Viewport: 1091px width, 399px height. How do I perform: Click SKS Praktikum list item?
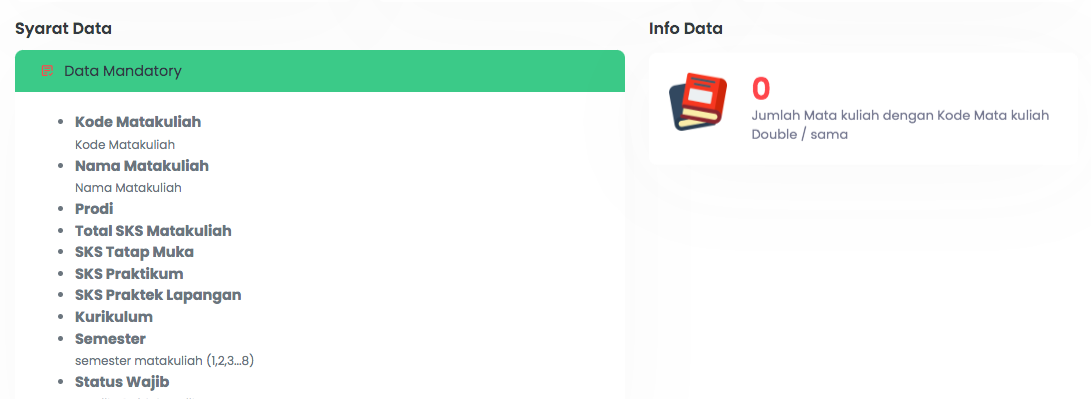(129, 274)
